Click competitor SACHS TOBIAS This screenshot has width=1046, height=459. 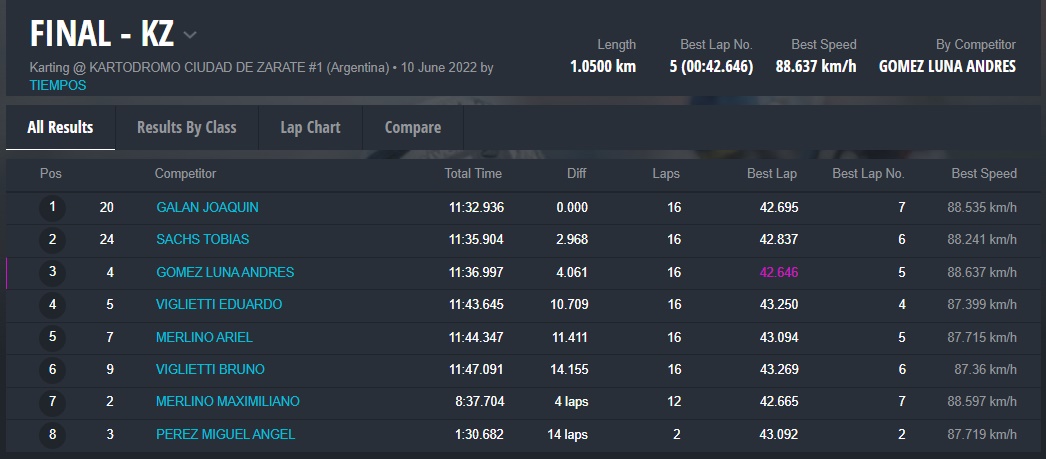202,239
